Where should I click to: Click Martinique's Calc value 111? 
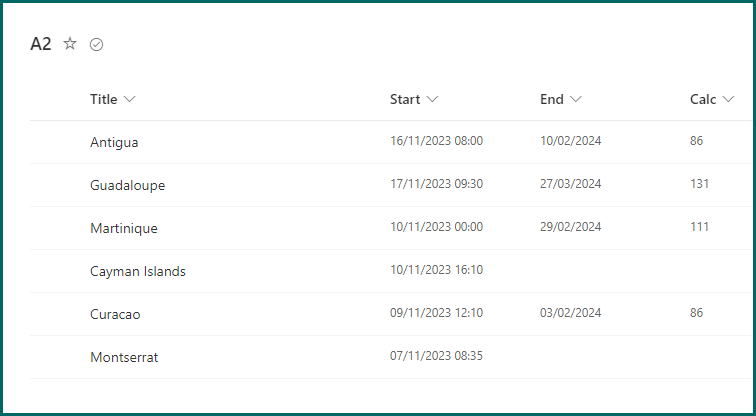[x=699, y=227]
